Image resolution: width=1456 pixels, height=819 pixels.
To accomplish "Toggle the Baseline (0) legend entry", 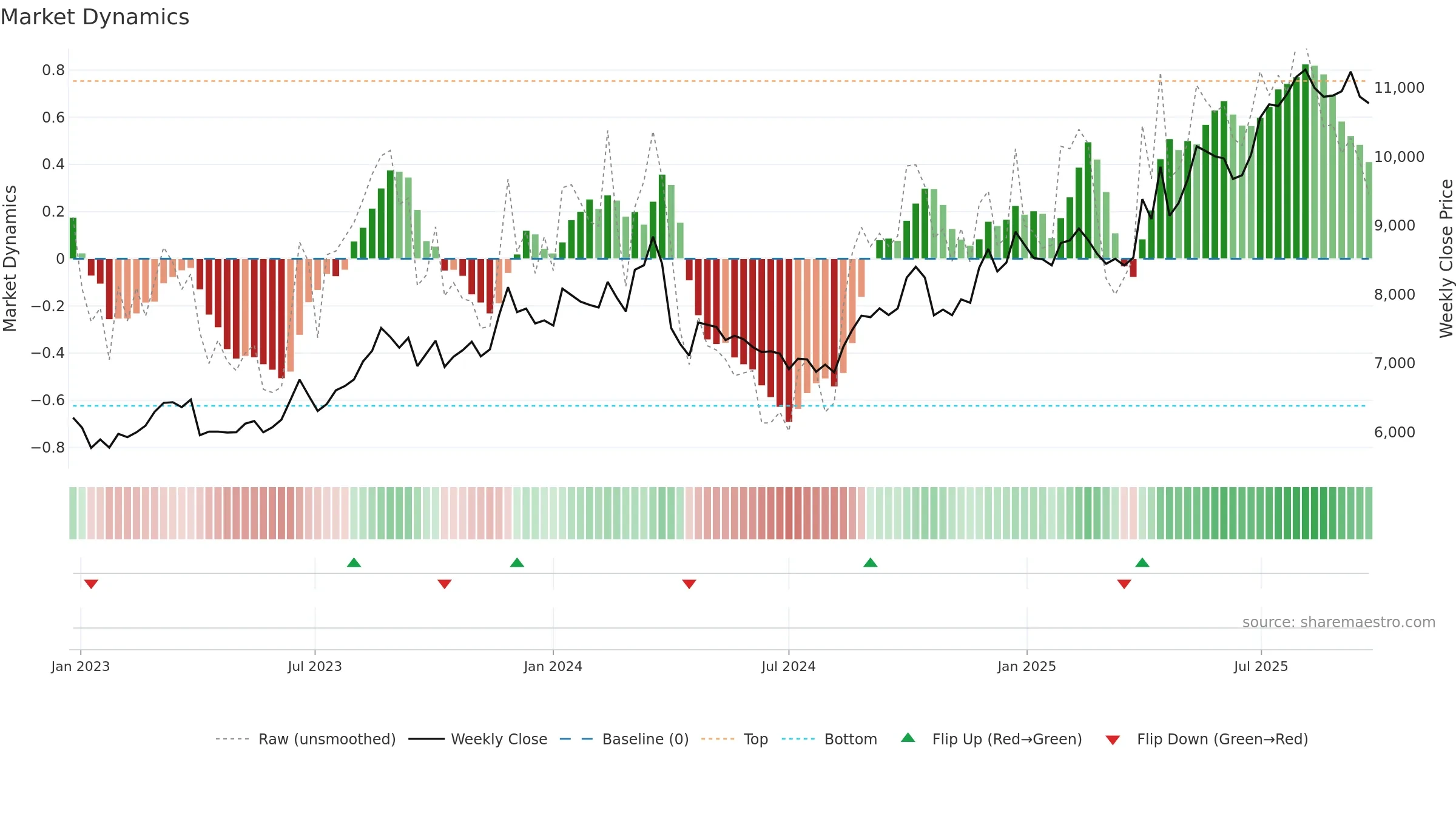I will [624, 739].
